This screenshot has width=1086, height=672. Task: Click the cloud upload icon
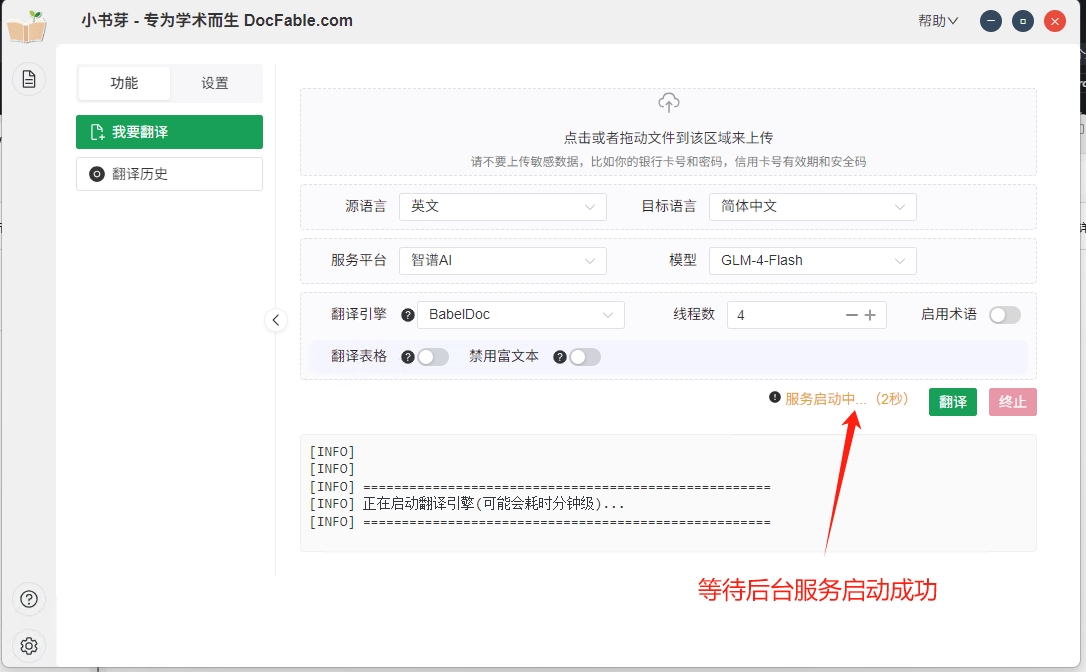click(668, 103)
